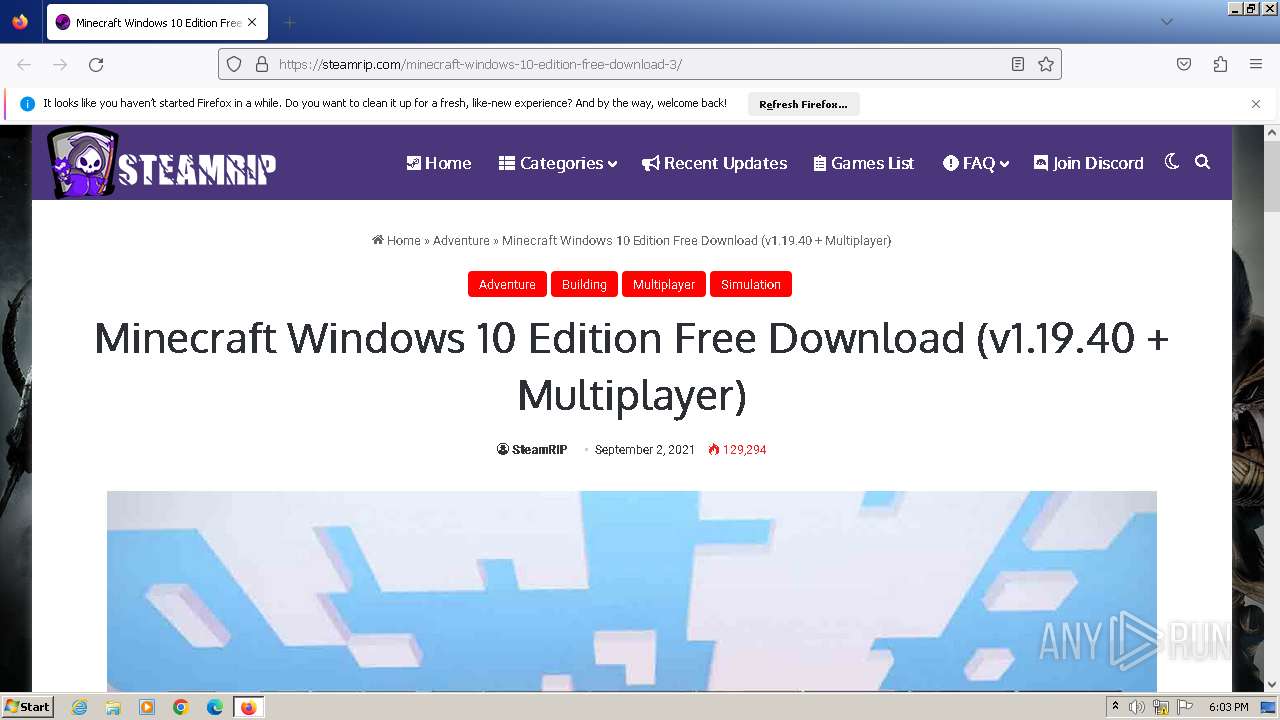Screen dimensions: 1280x720
Task: Open Home menu item on SteamRIP
Action: pyautogui.click(x=438, y=163)
